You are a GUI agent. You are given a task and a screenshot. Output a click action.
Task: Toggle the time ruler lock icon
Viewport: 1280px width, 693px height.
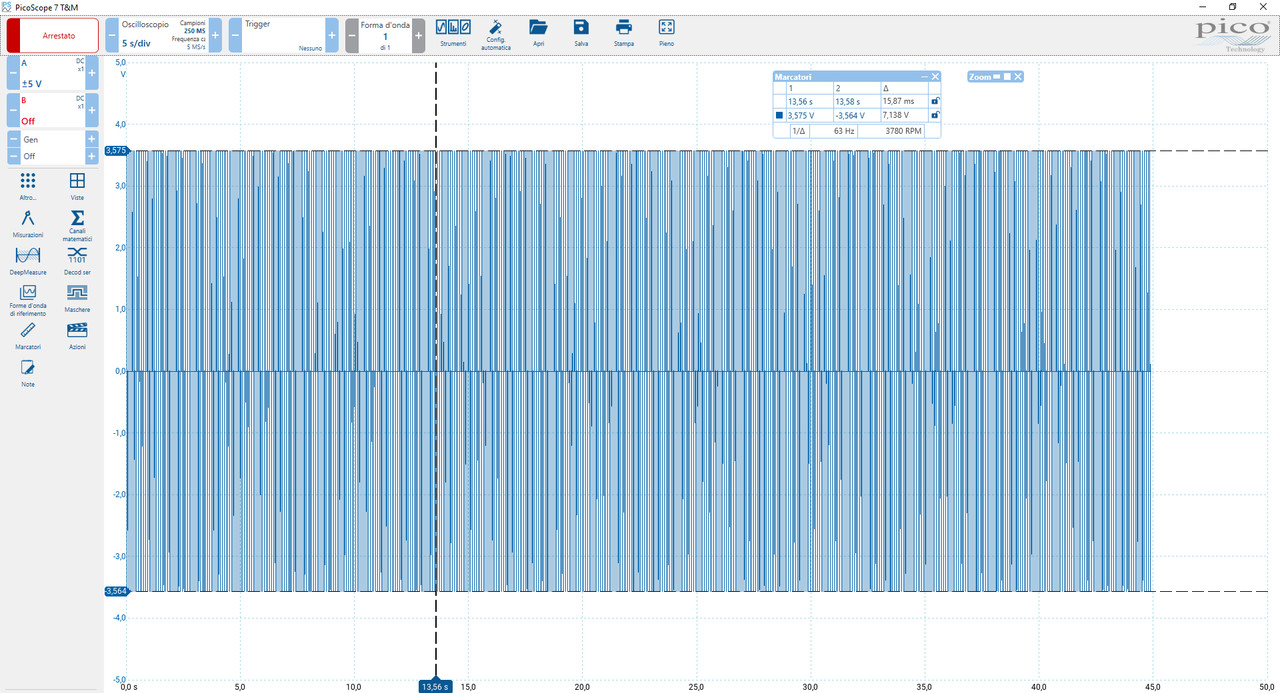point(935,101)
